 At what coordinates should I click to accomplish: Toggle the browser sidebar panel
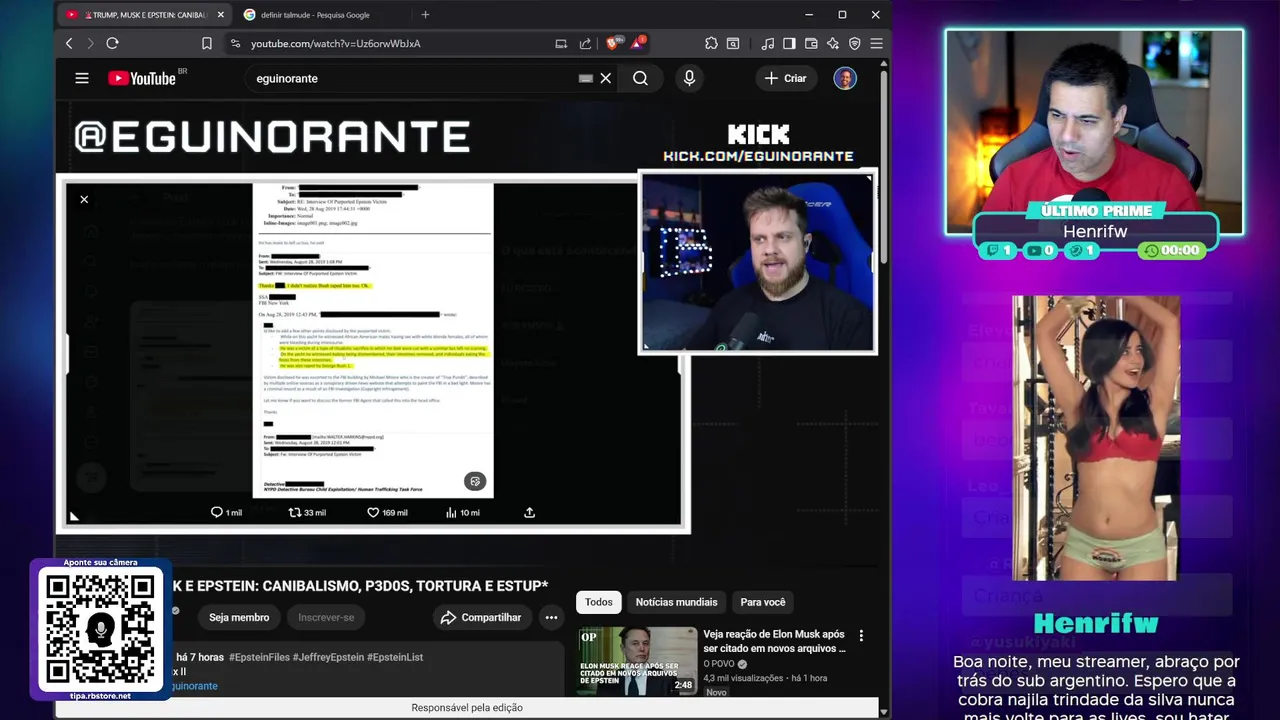[789, 43]
